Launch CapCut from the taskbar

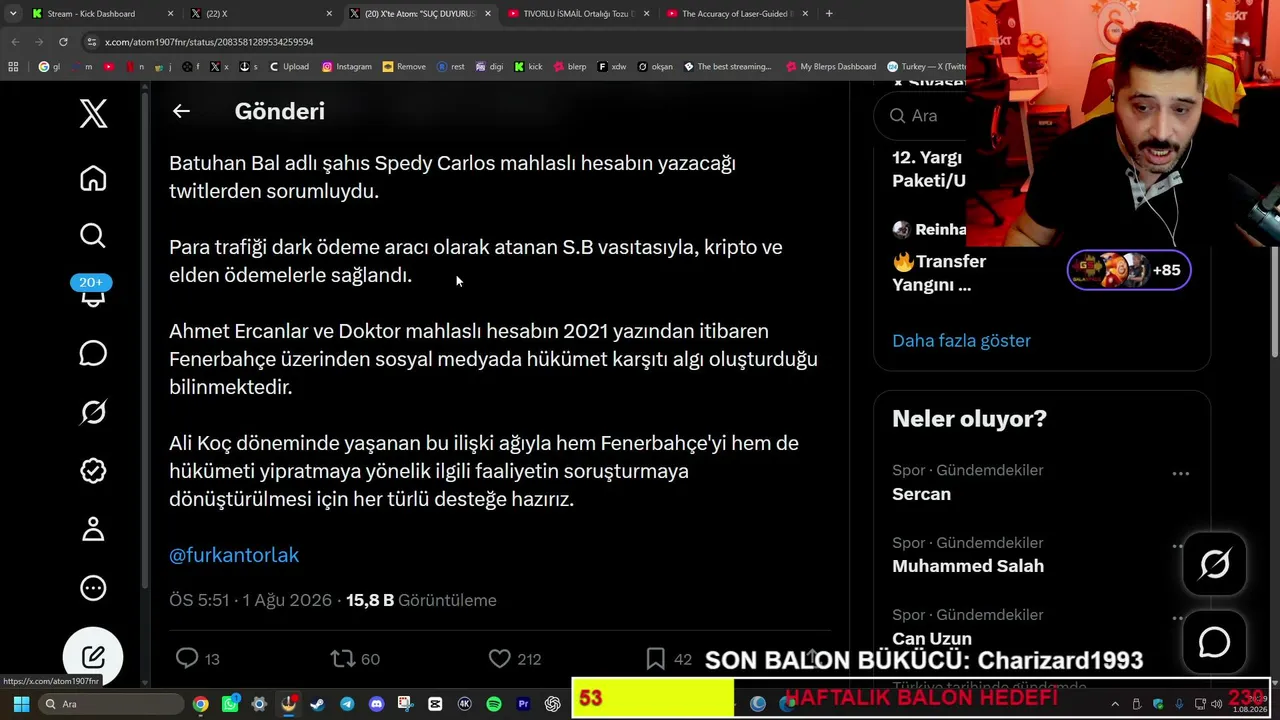click(x=435, y=704)
